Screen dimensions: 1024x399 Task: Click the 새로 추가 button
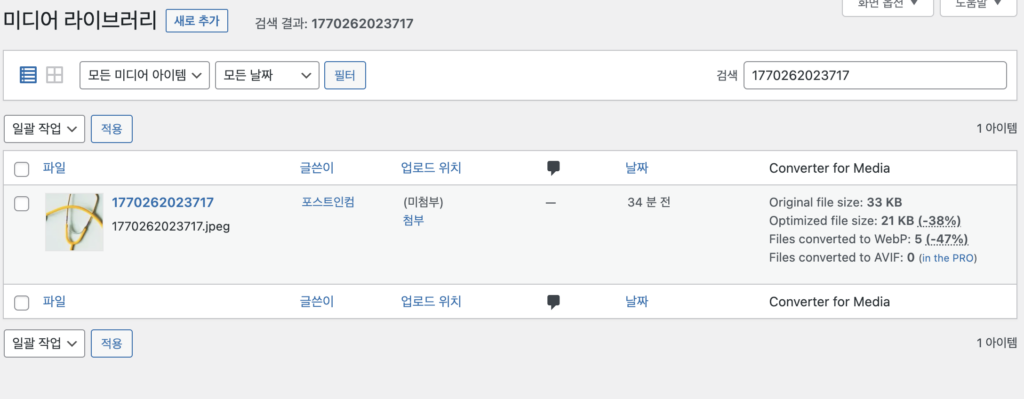(x=197, y=21)
